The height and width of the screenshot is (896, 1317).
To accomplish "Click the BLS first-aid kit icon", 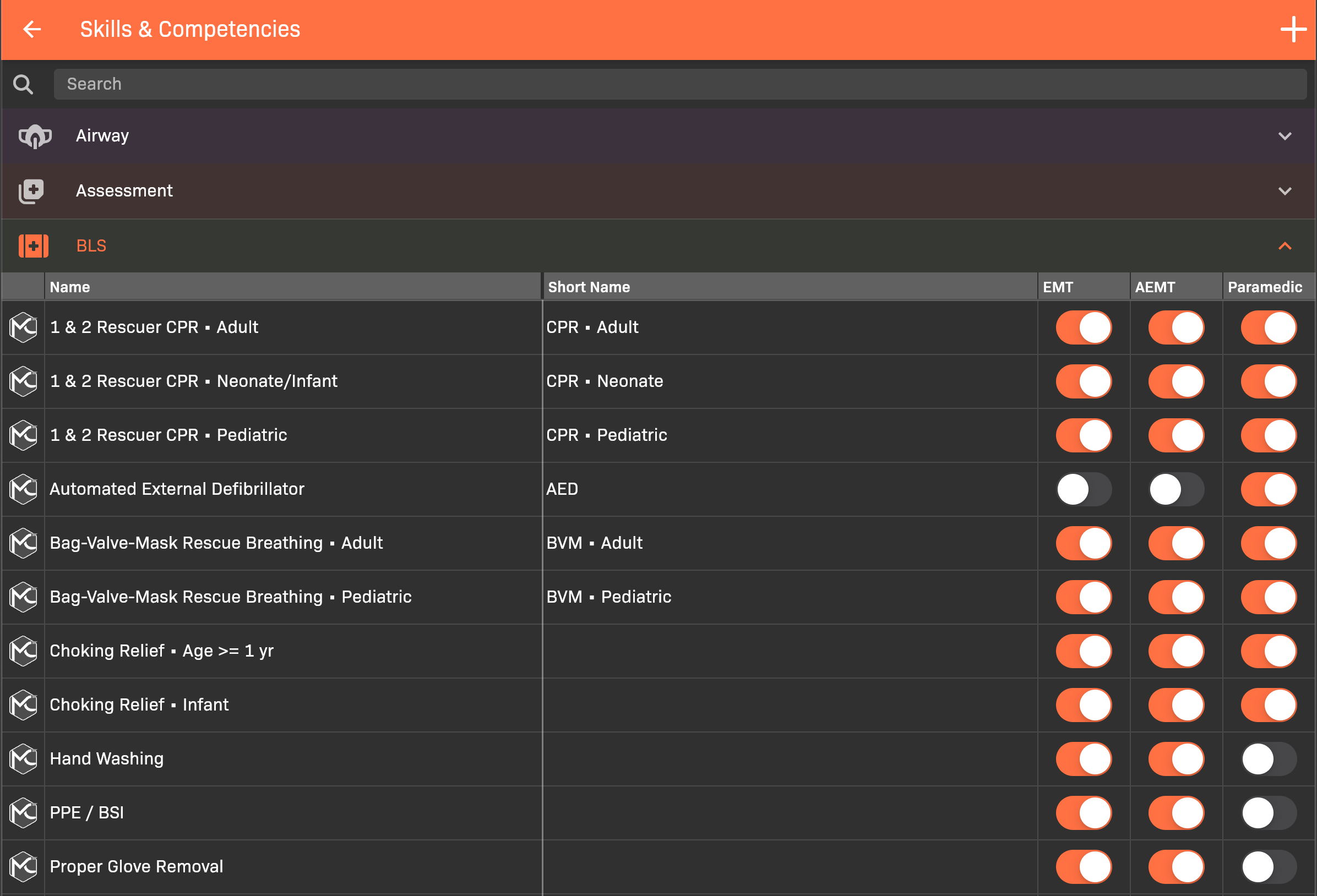I will 34,246.
